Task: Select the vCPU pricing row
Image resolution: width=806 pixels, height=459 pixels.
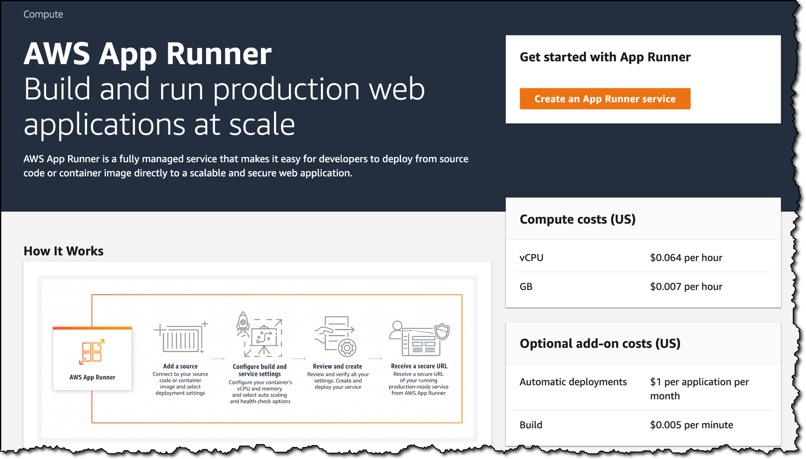Action: [x=643, y=258]
